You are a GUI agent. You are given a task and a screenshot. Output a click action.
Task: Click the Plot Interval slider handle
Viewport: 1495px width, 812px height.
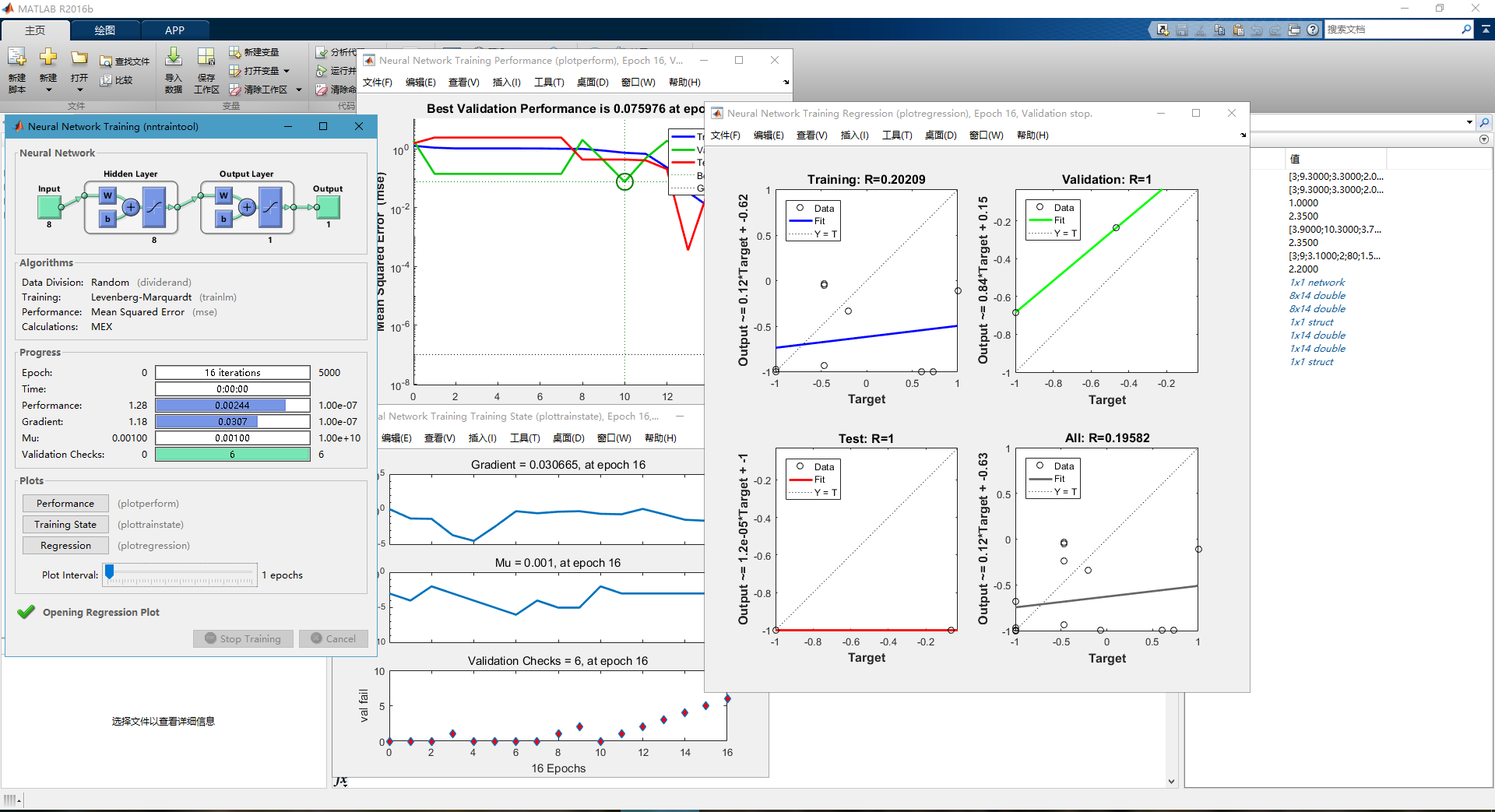pyautogui.click(x=110, y=572)
